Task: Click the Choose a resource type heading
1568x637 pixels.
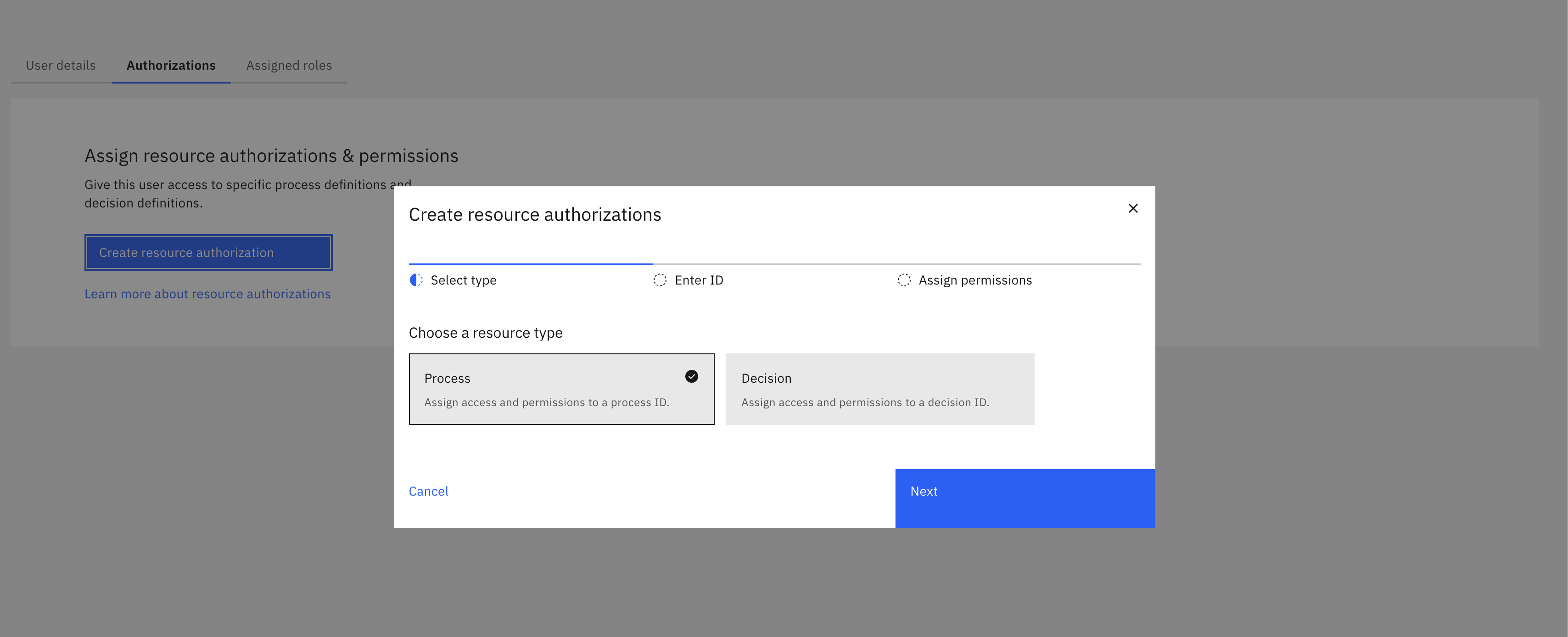Action: point(486,333)
